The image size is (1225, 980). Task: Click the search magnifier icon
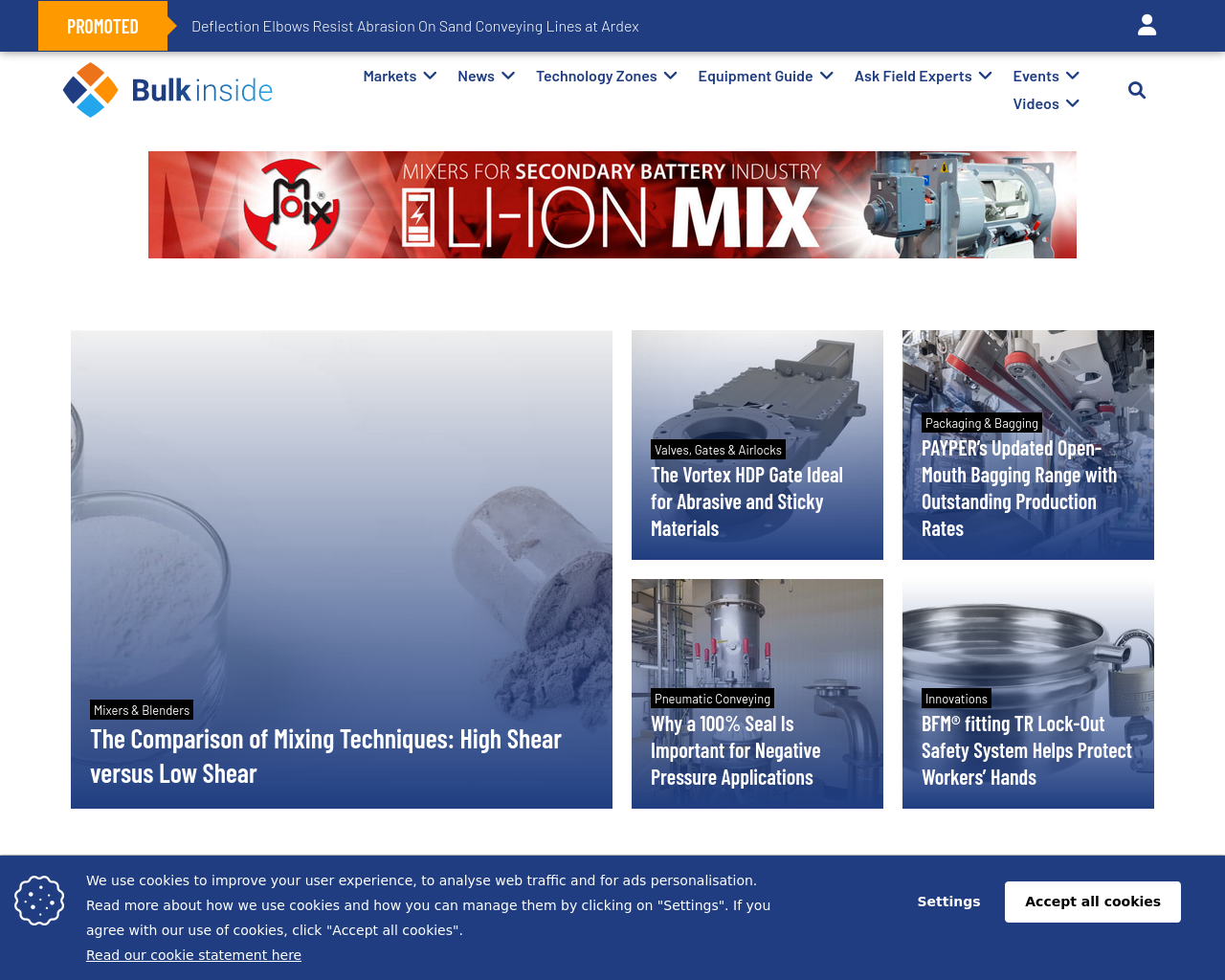tap(1137, 90)
